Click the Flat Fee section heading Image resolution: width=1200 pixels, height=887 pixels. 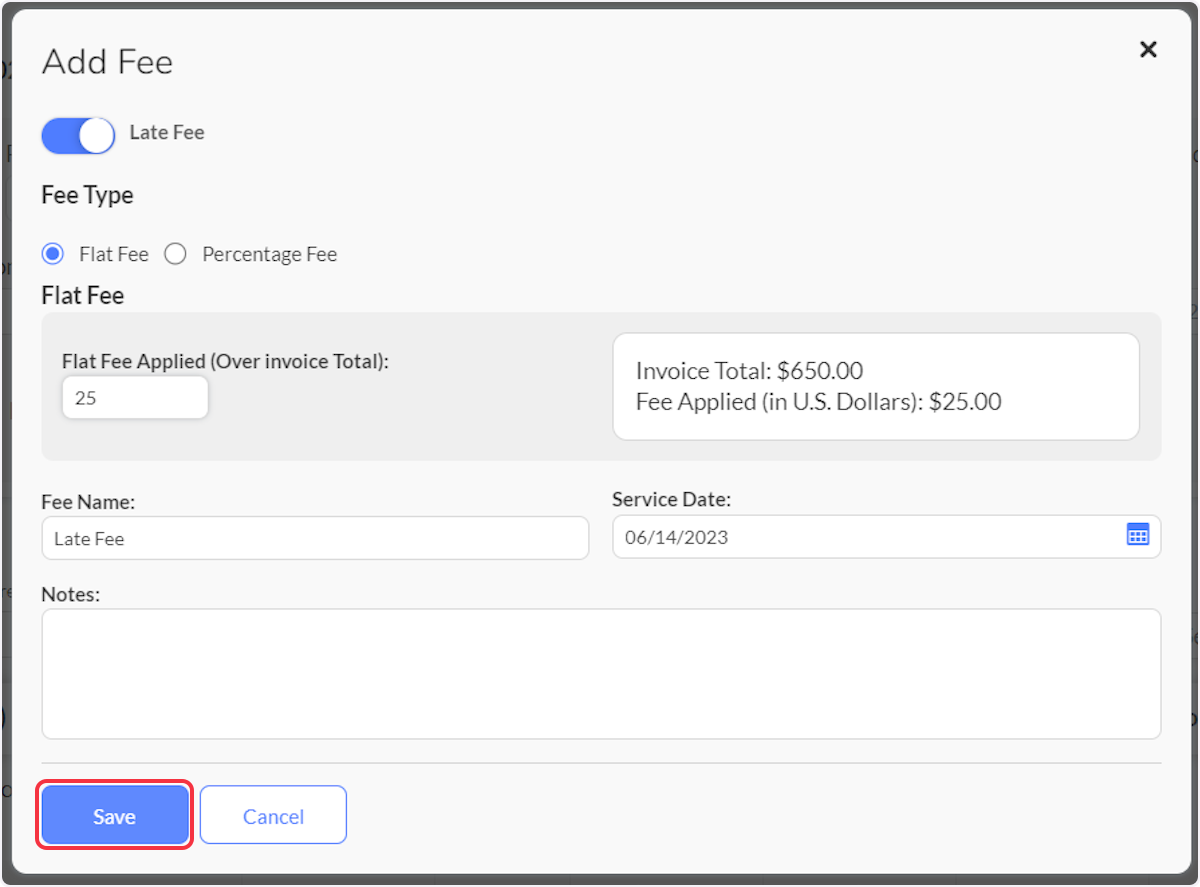(x=83, y=295)
